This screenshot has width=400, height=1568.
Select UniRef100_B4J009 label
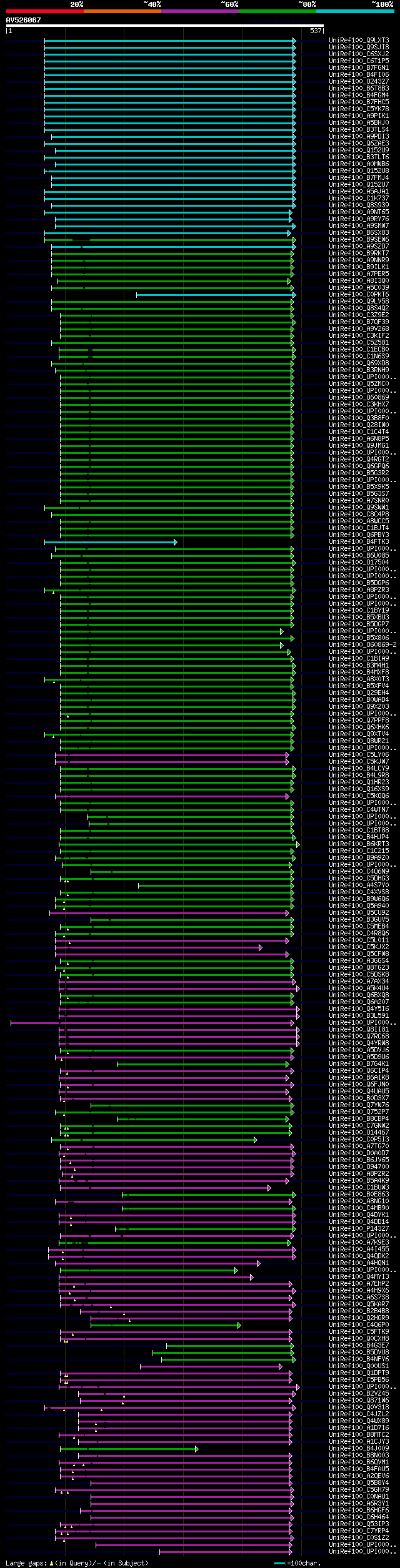[359, 1449]
